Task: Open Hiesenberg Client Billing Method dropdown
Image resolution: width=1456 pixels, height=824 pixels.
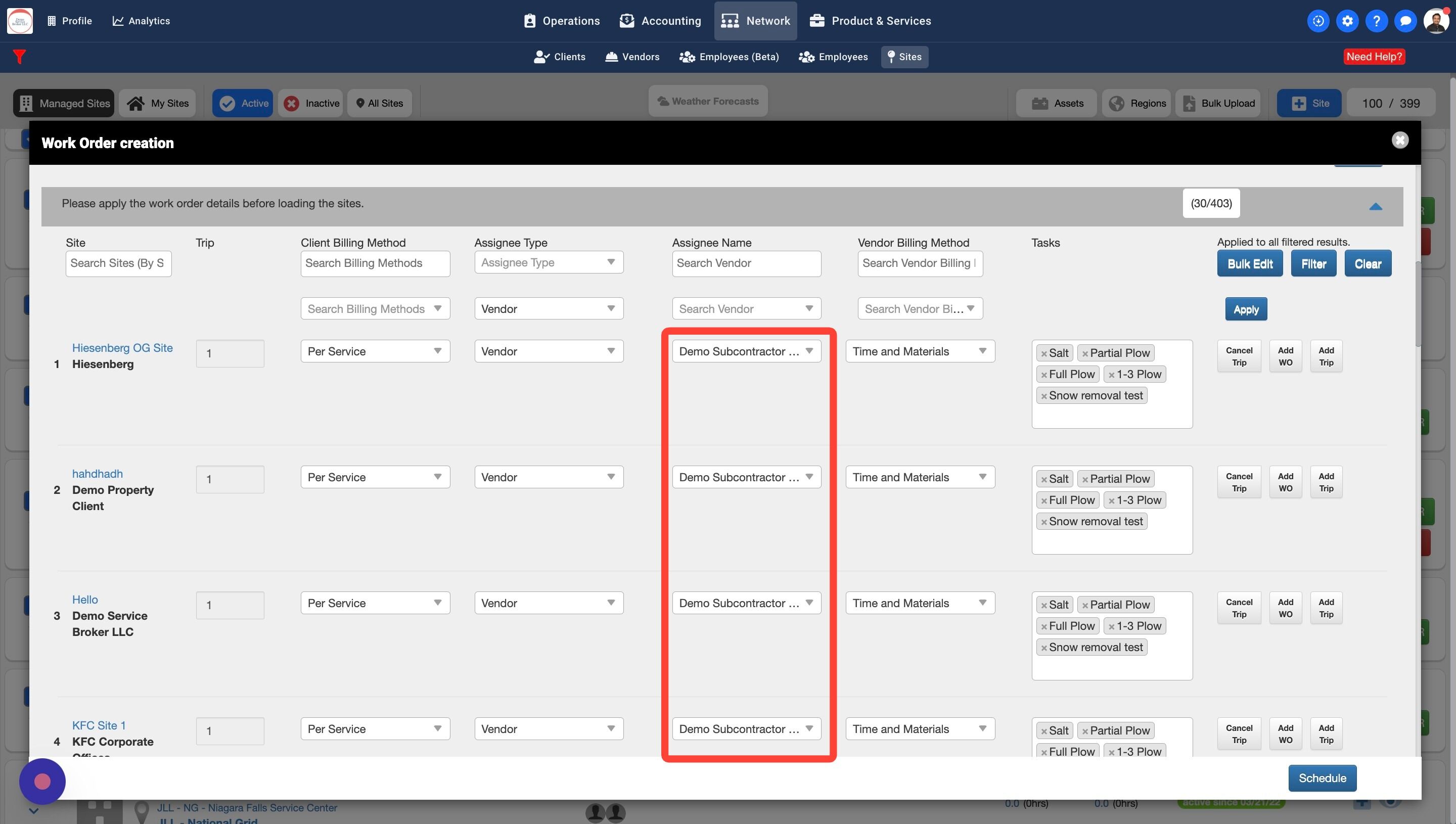Action: 375,351
